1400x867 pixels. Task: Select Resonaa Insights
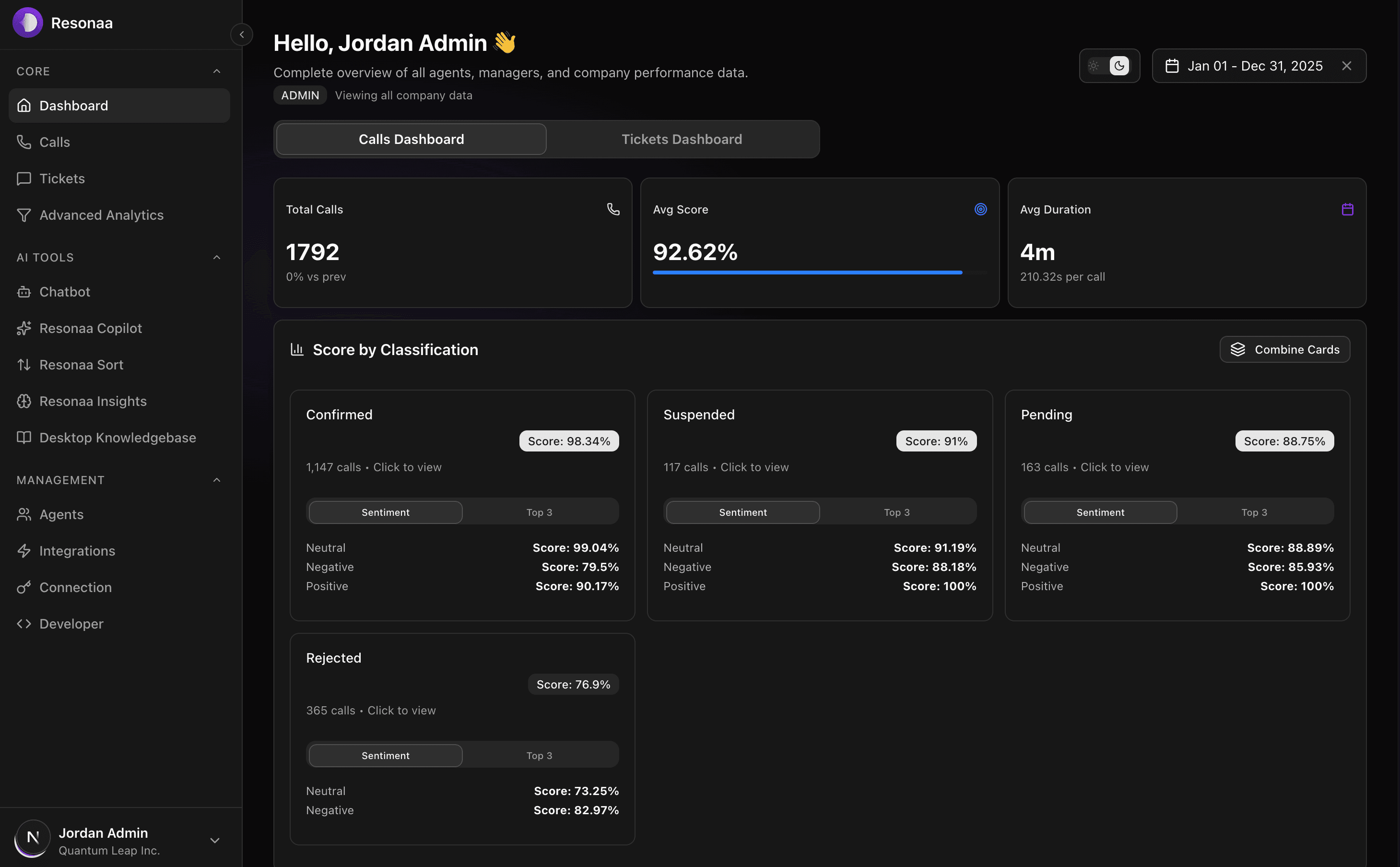pos(92,401)
